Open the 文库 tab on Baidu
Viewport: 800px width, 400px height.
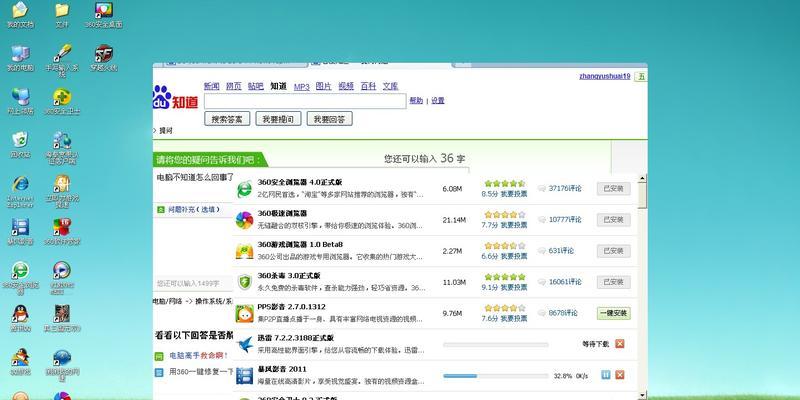[390, 86]
